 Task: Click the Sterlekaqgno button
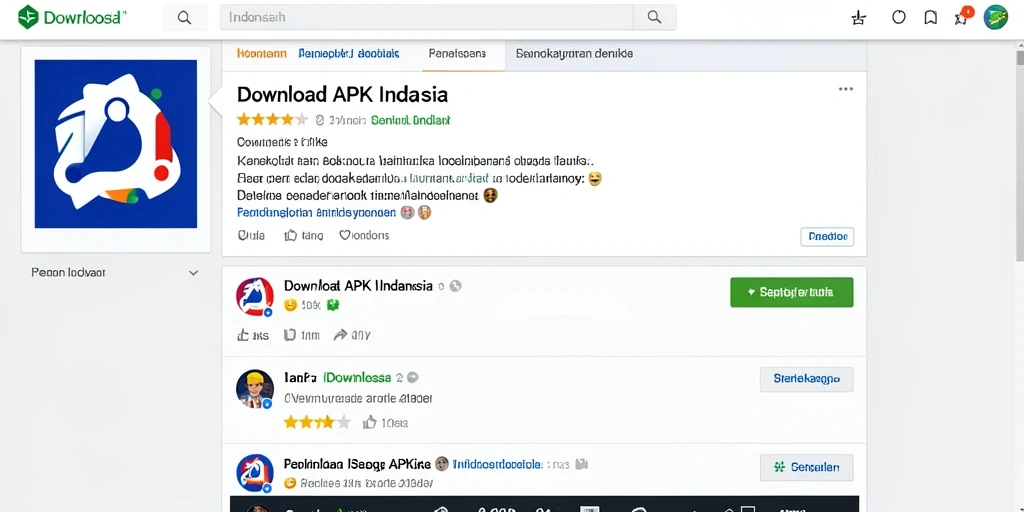[807, 379]
